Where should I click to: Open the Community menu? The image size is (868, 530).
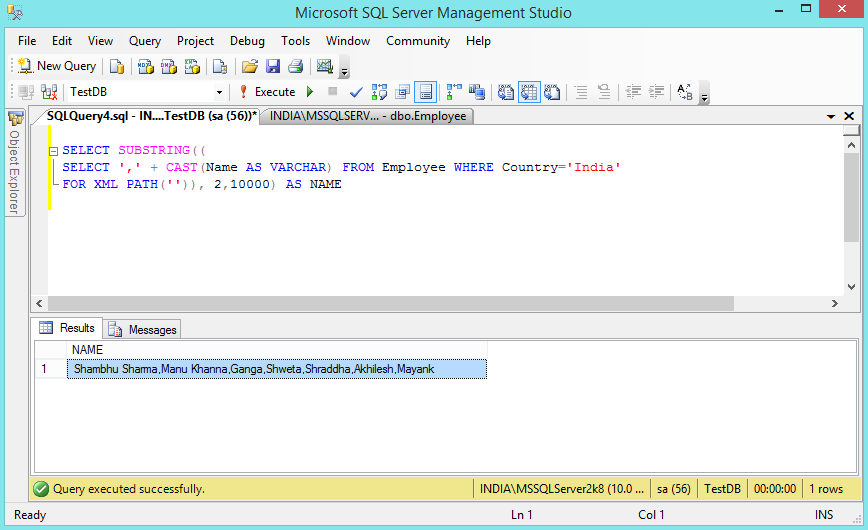tap(418, 41)
